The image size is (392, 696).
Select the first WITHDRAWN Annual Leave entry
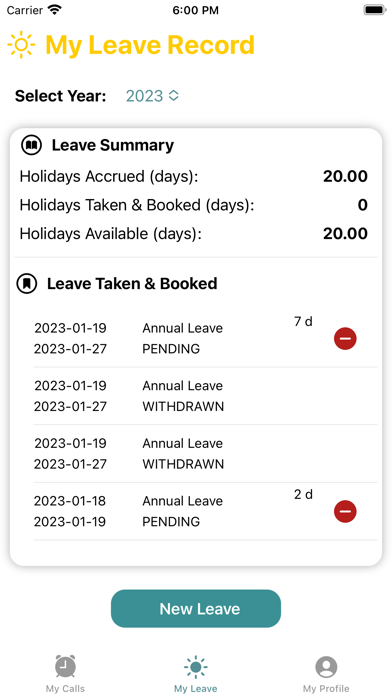coord(205,396)
